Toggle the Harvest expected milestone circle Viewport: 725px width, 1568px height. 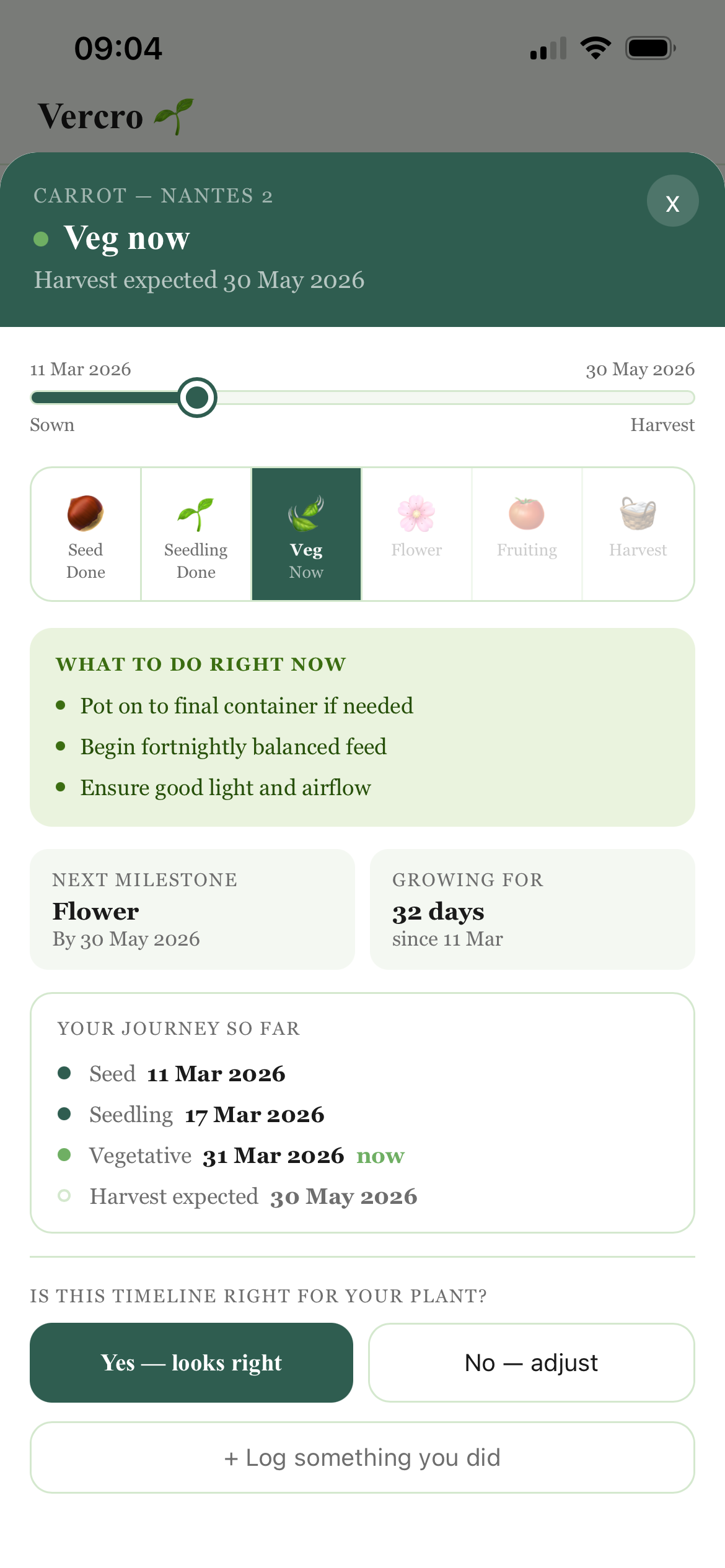[x=64, y=1196]
